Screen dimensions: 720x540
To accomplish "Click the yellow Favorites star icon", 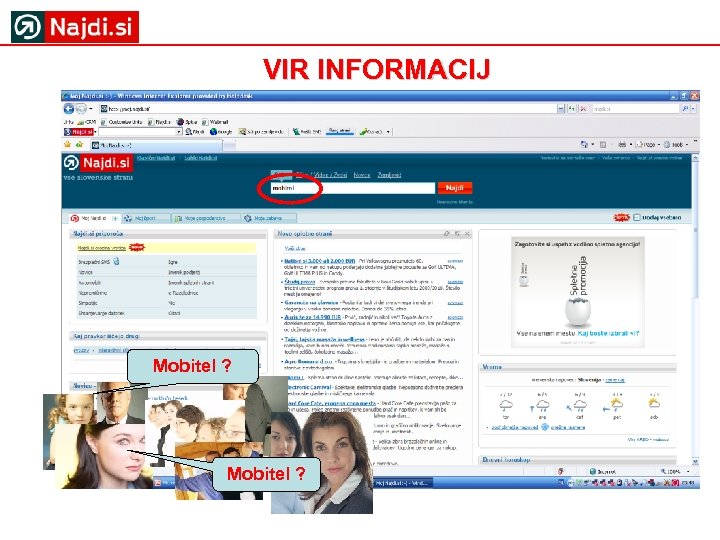I will [x=68, y=145].
